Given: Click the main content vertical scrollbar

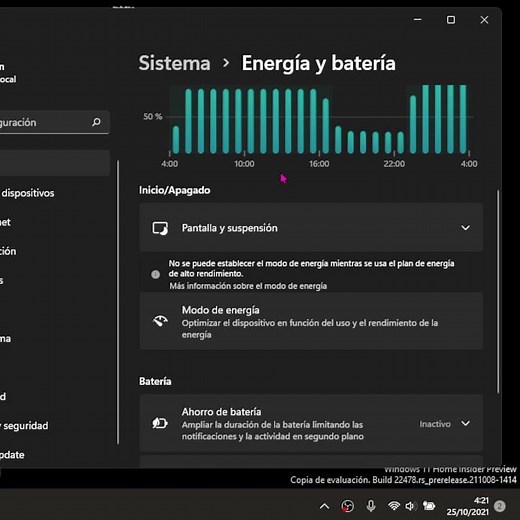Looking at the screenshot, I should 498,291.
